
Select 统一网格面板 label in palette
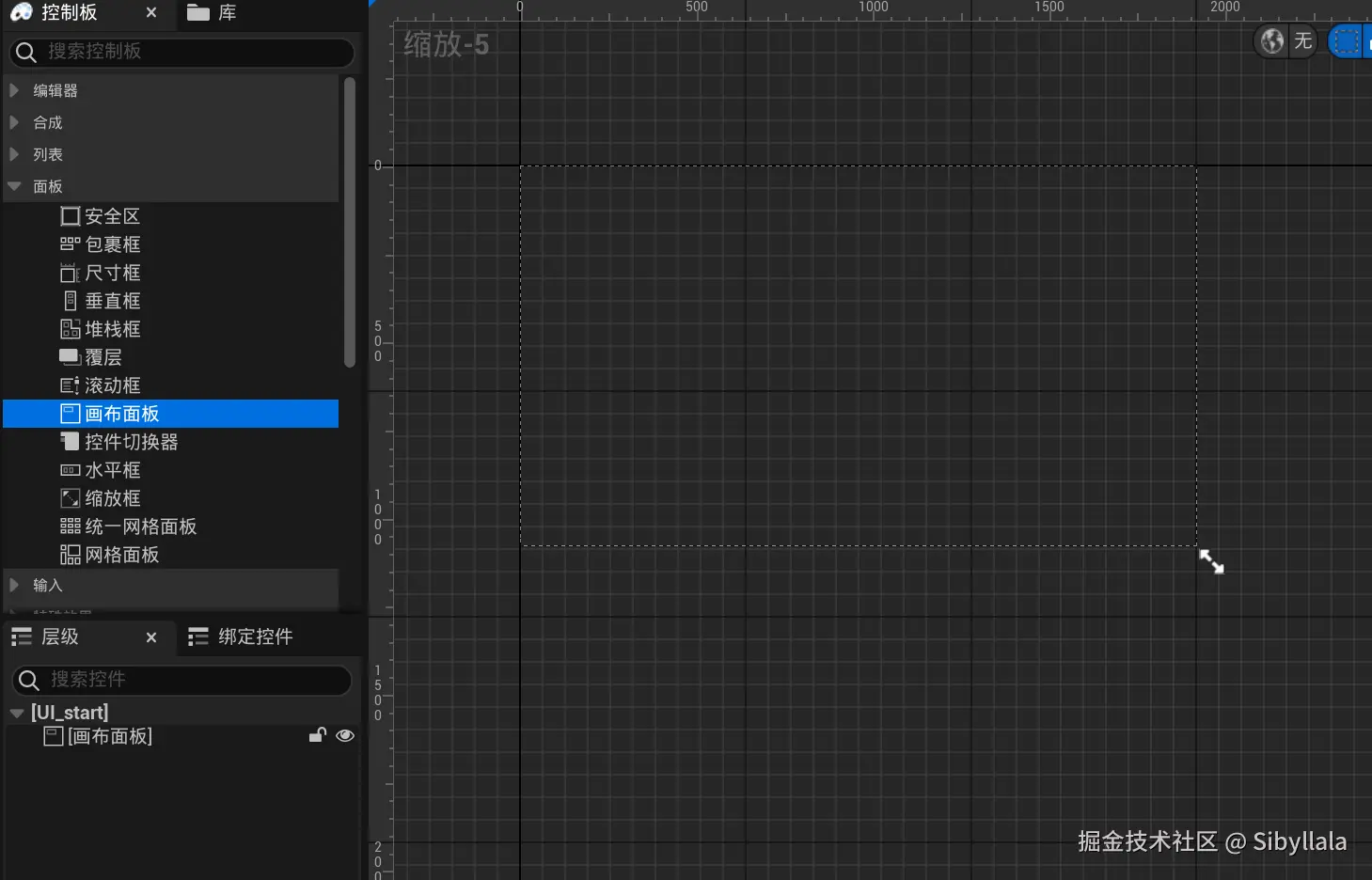[x=141, y=526]
